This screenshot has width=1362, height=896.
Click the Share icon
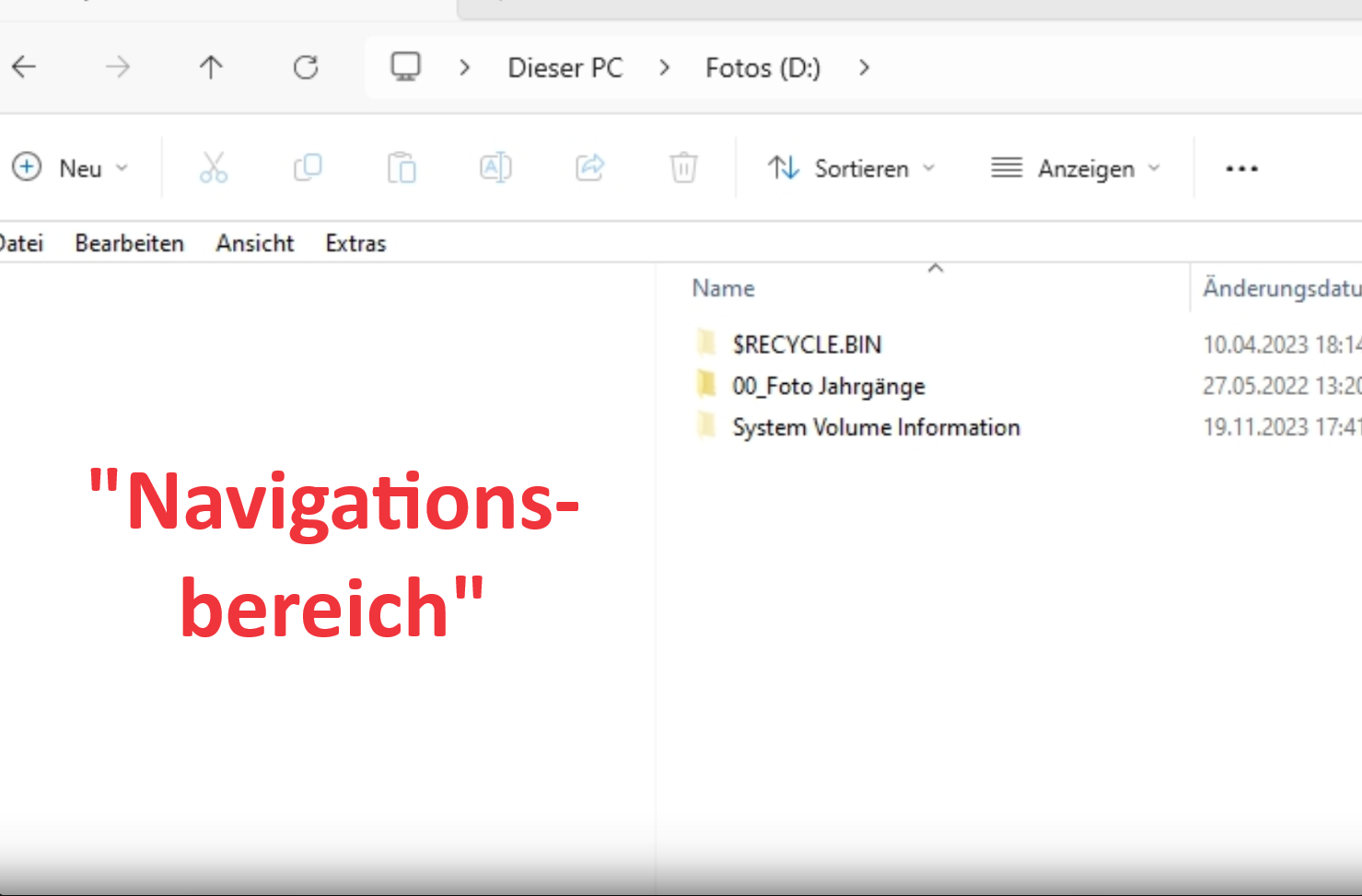pyautogui.click(x=589, y=168)
